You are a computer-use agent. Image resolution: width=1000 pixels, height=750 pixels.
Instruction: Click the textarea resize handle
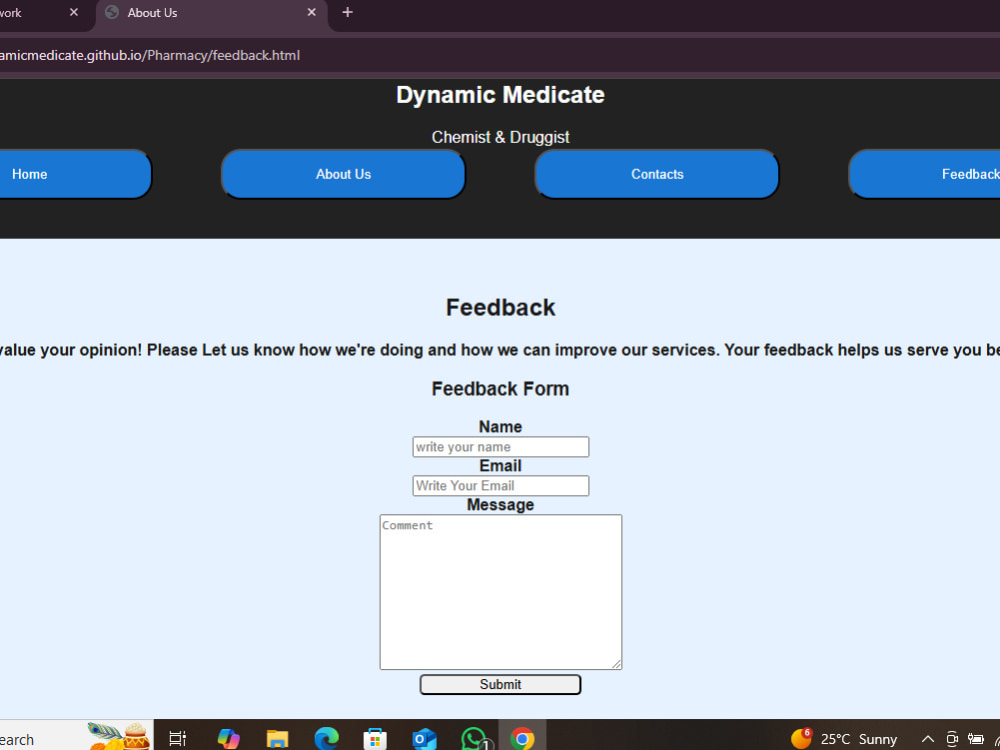coord(616,664)
